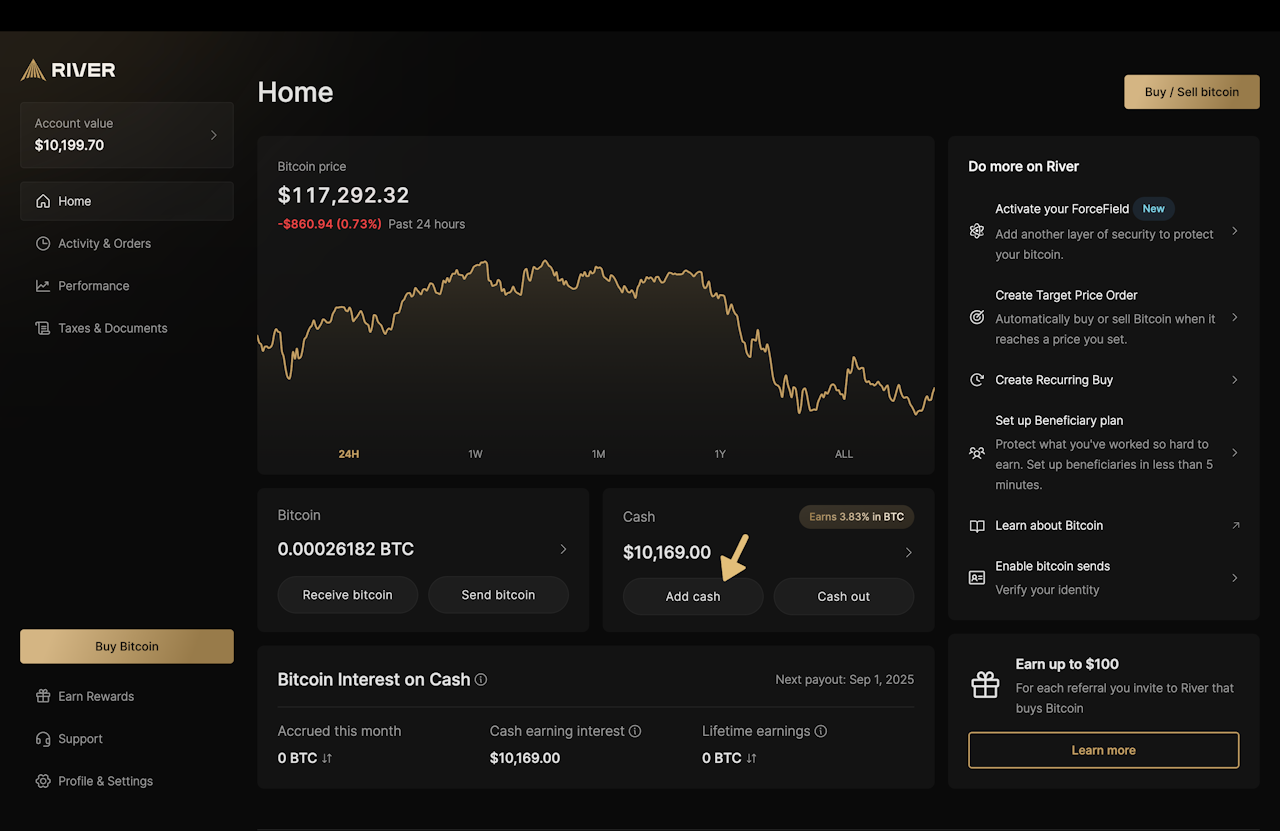The height and width of the screenshot is (831, 1280).
Task: Click the Beneficiary plan people icon
Action: coord(977,453)
